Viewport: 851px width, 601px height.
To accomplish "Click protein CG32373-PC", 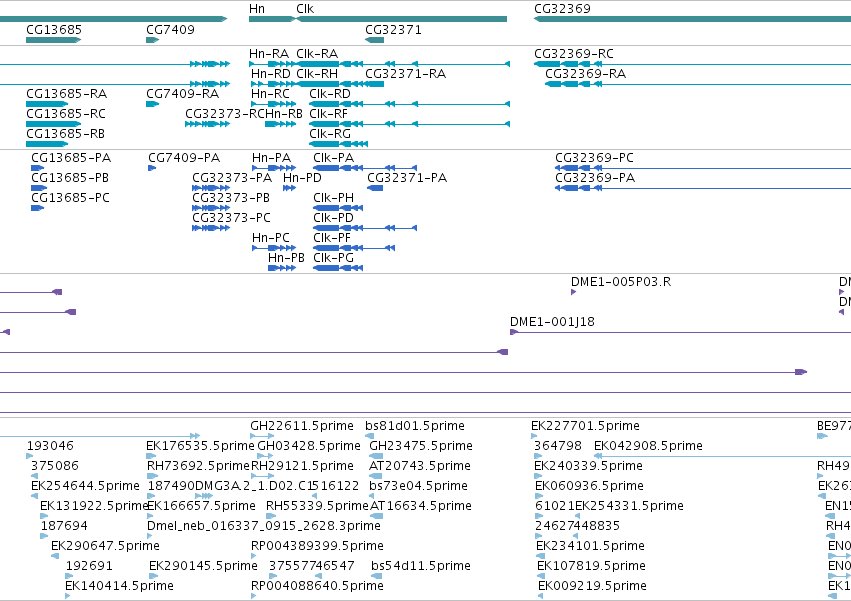I will (231, 218).
